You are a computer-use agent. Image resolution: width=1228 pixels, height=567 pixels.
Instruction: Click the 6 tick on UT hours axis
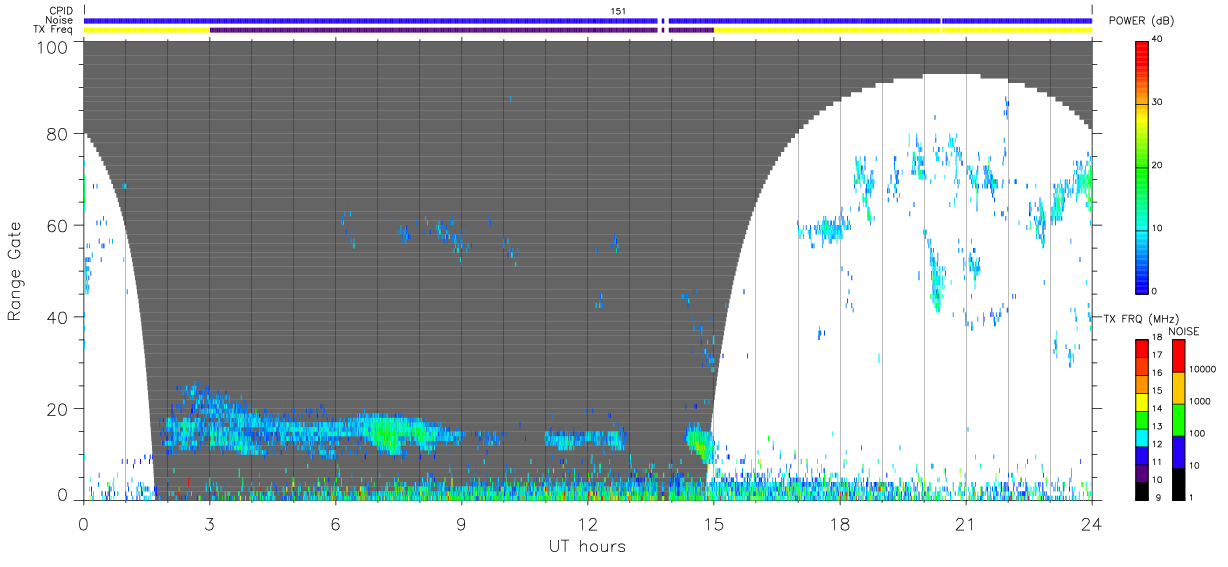point(336,523)
